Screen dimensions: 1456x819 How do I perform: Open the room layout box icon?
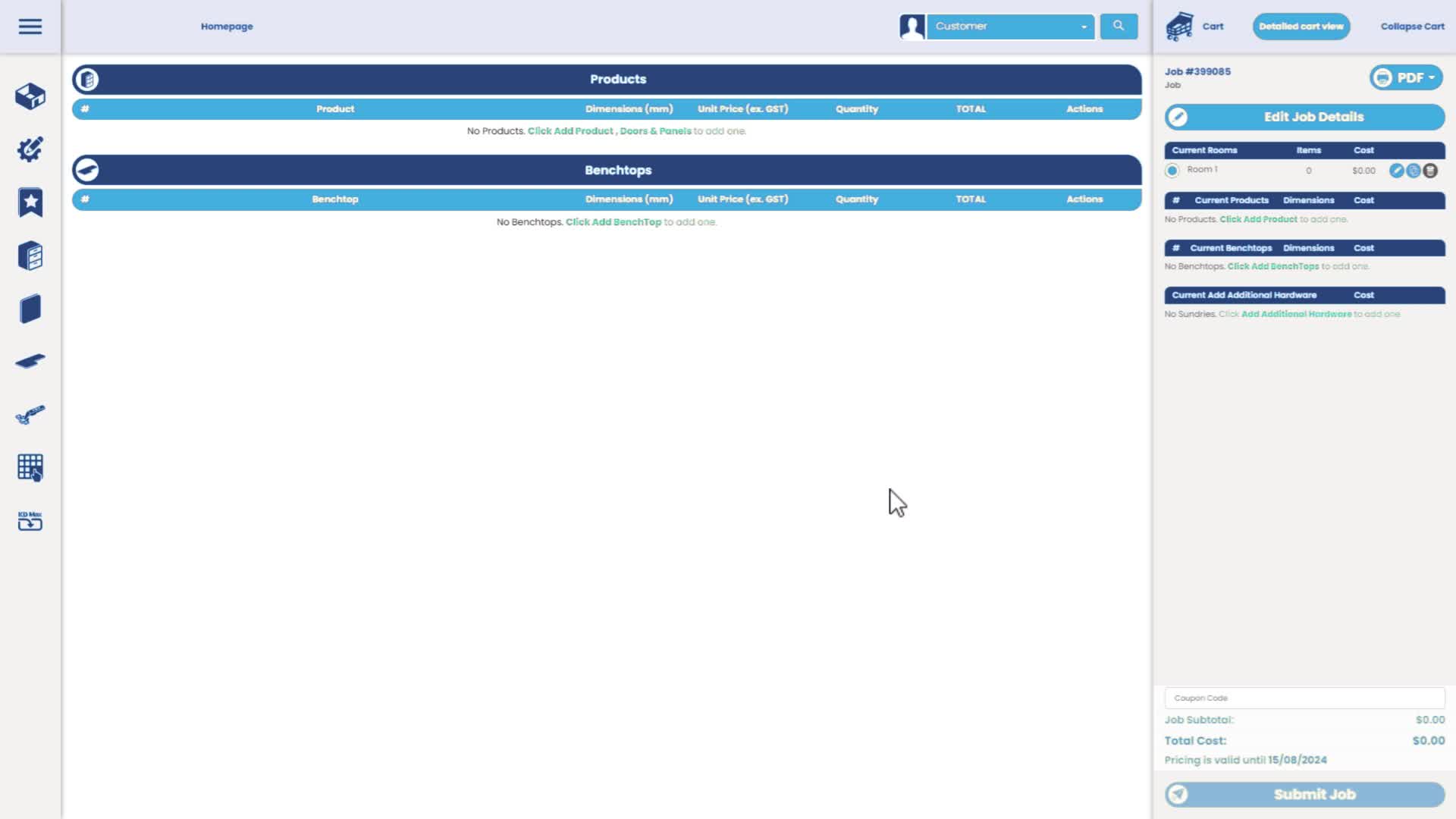[x=30, y=96]
